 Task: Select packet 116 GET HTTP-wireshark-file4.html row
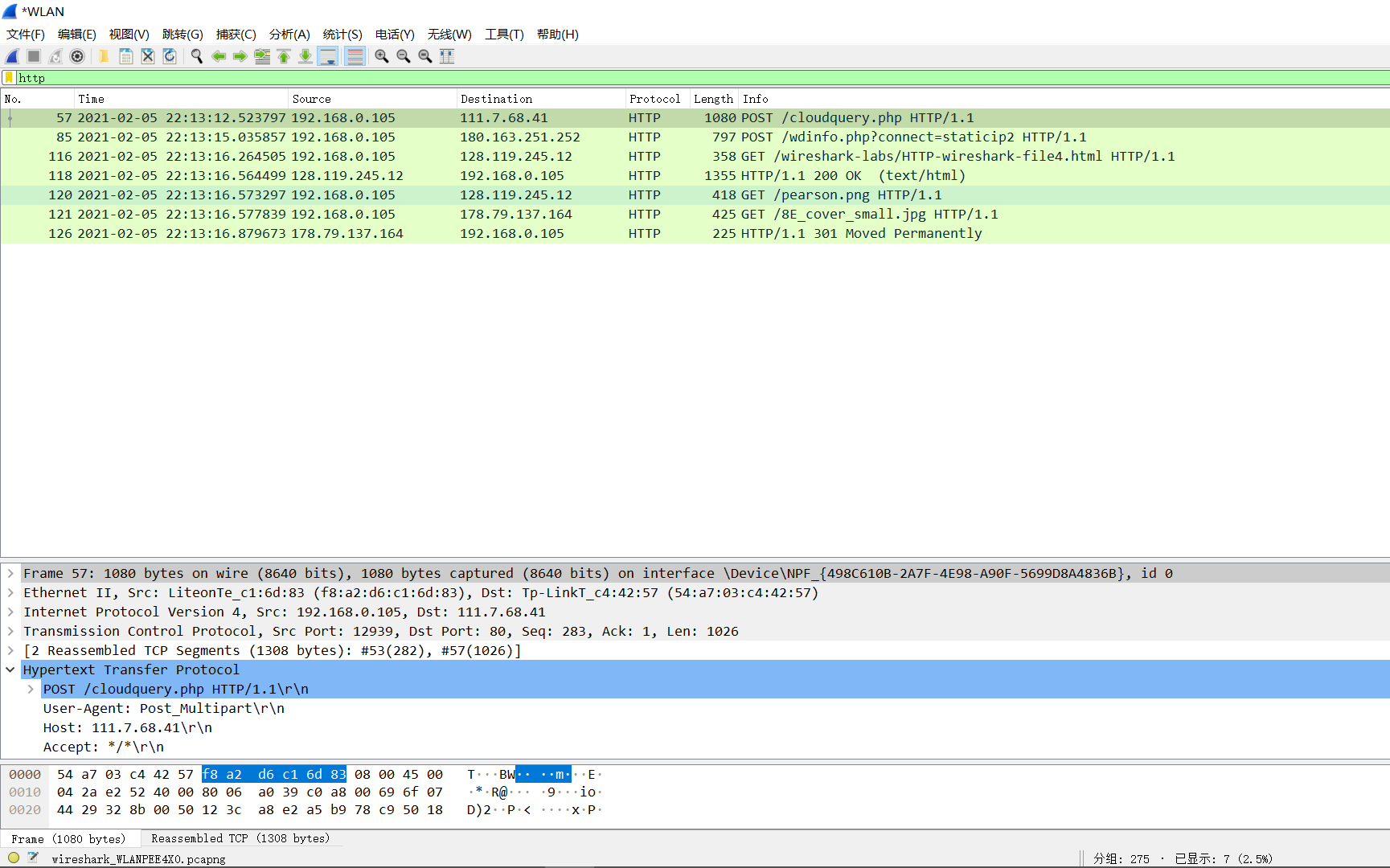pyautogui.click(x=695, y=157)
